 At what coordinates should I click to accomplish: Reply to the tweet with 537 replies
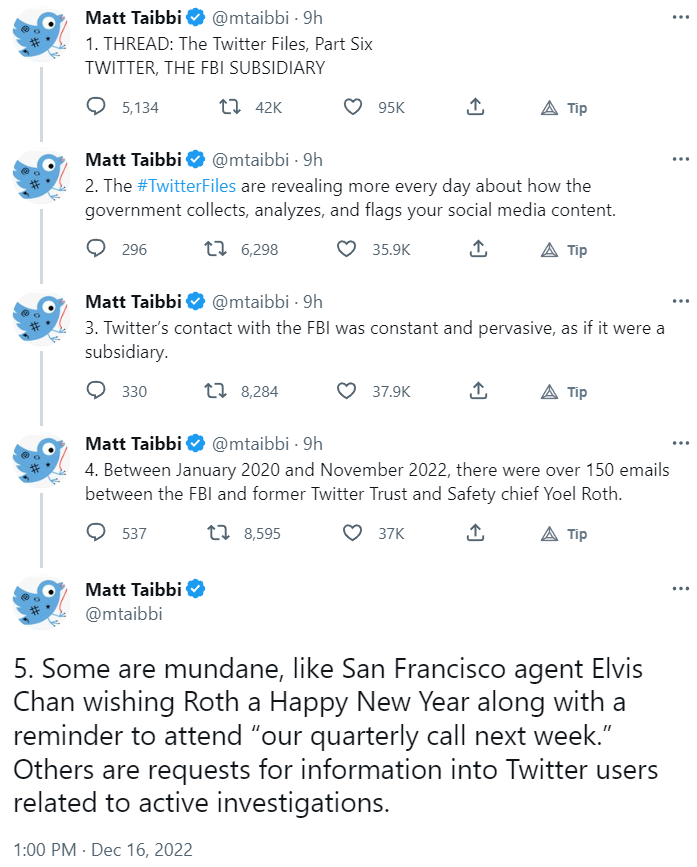97,533
